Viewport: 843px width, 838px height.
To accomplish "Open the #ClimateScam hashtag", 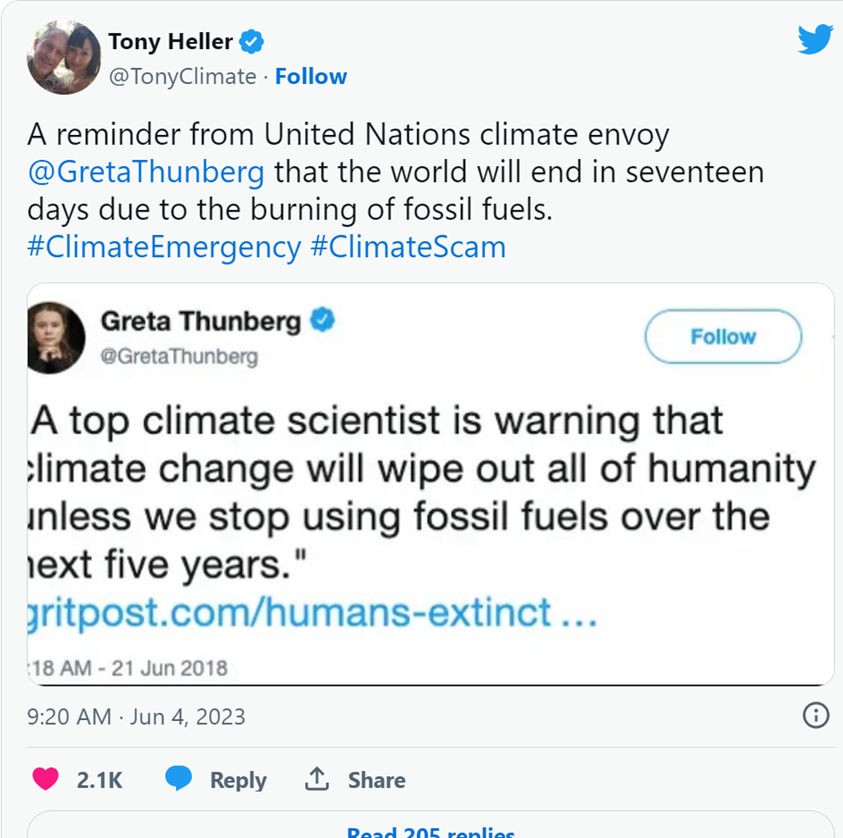I will point(408,247).
